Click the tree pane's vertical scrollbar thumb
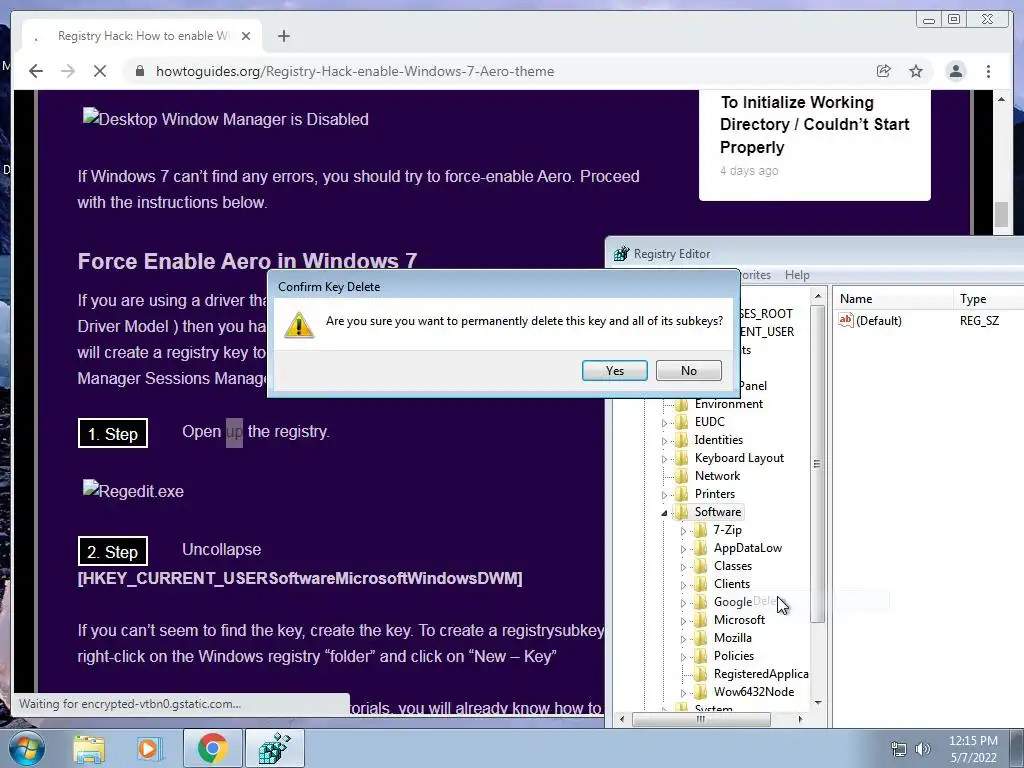 coord(817,464)
